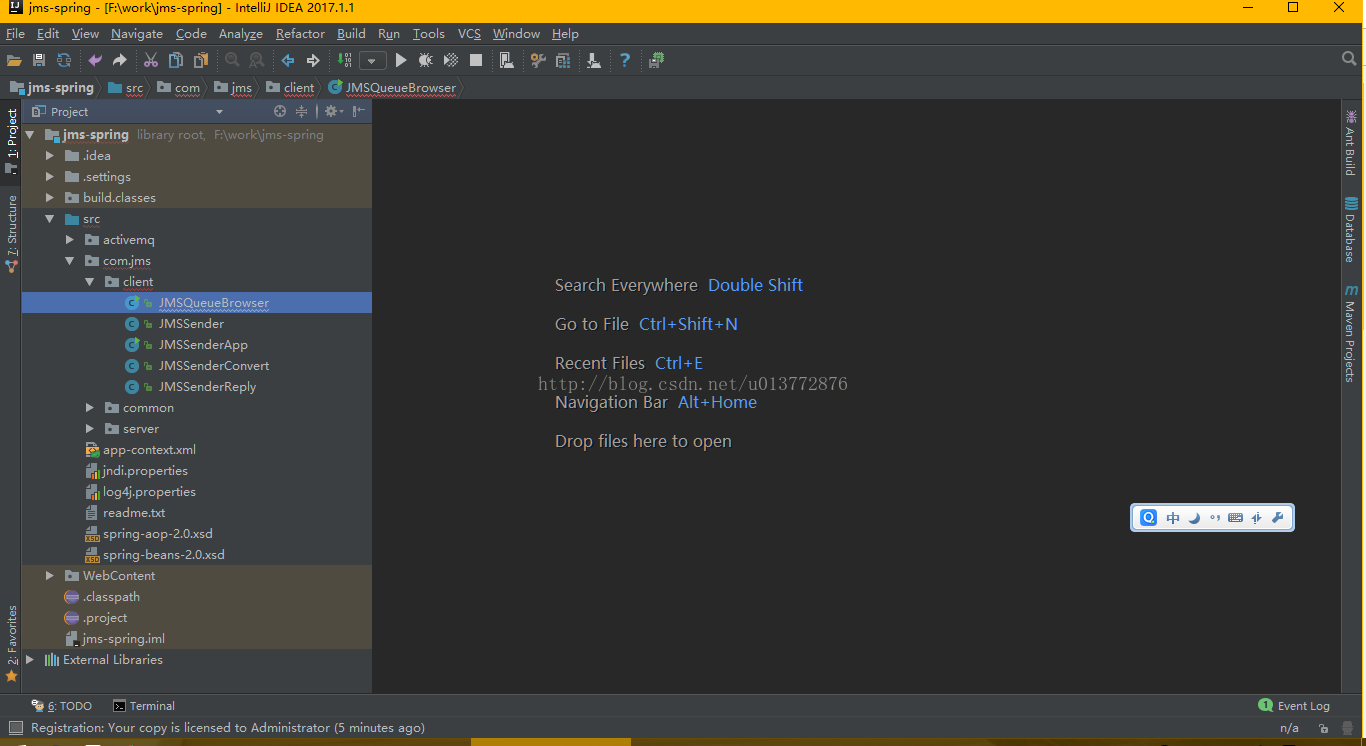Viewport: 1366px width, 746px height.
Task: Click the Open folder toolbar icon
Action: click(x=14, y=60)
